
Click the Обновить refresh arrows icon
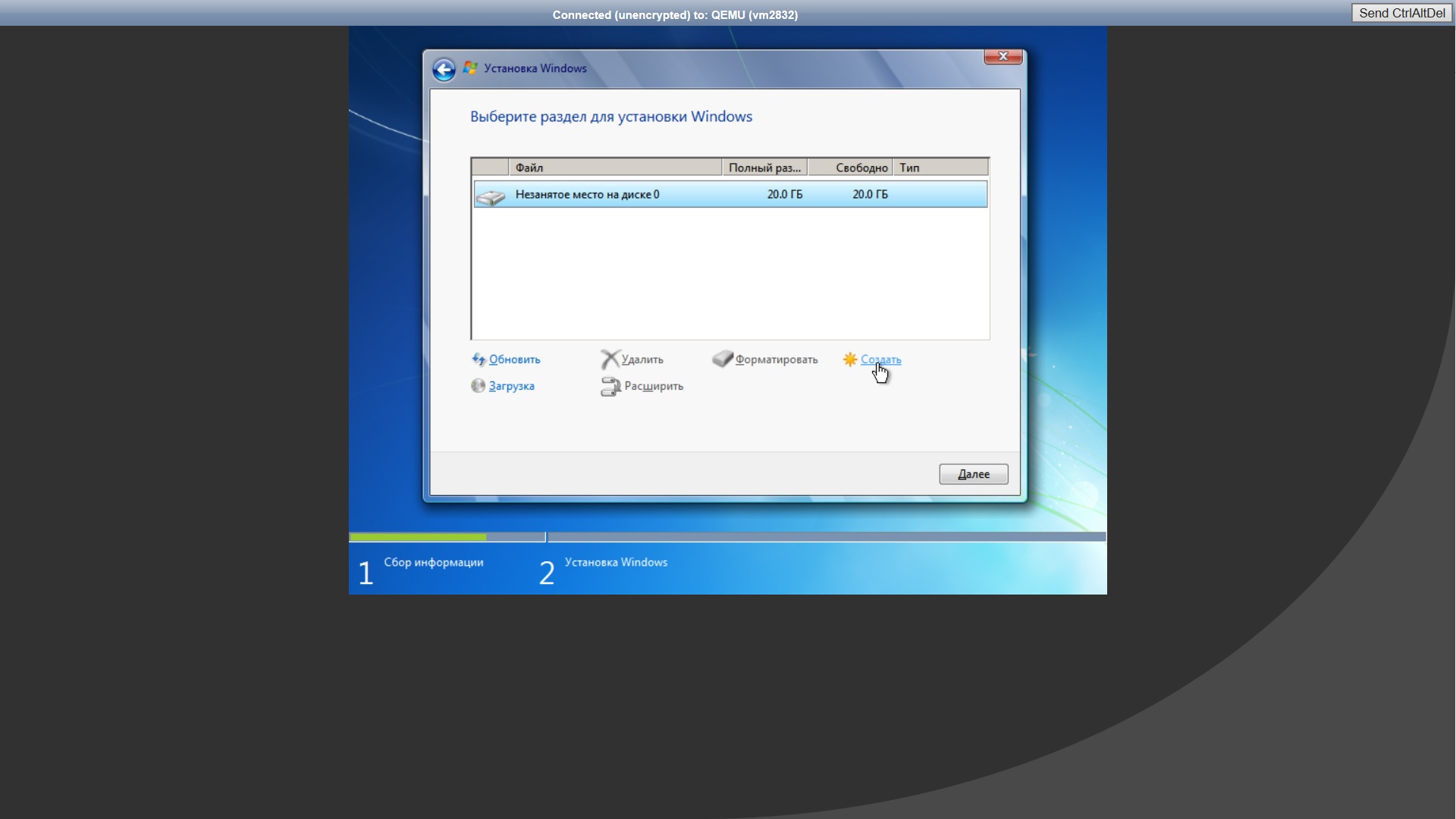(x=479, y=359)
